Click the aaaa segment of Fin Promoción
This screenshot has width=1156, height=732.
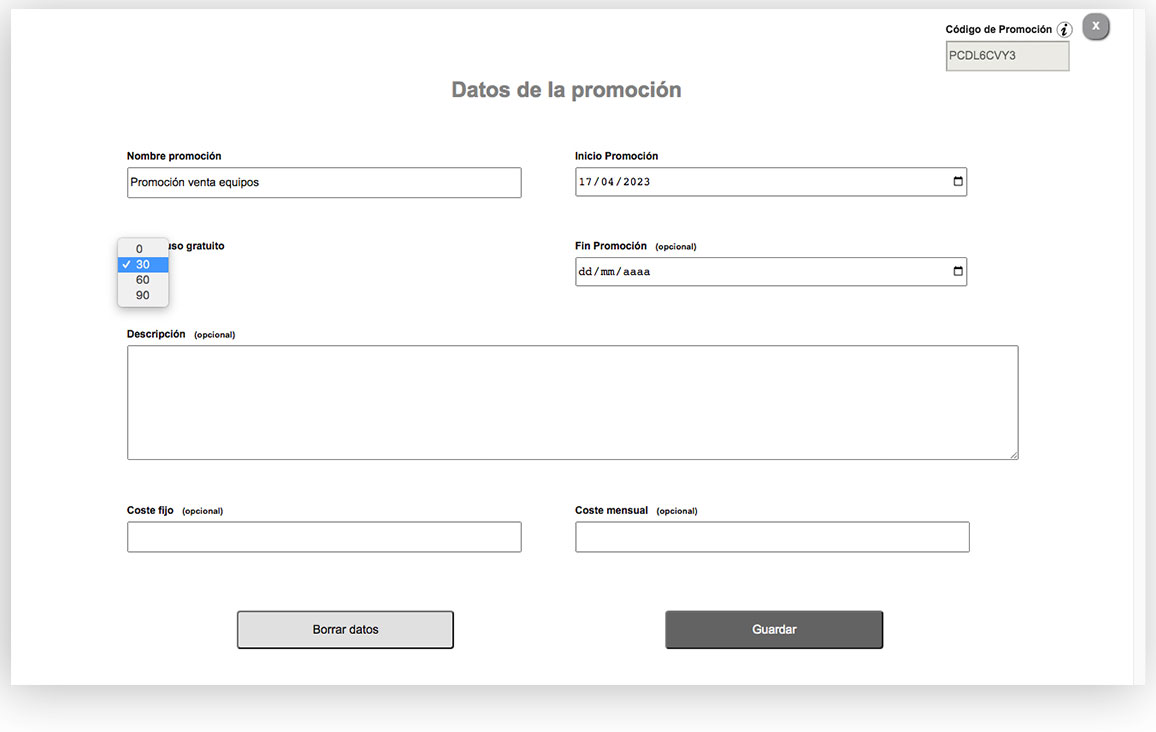pos(637,272)
